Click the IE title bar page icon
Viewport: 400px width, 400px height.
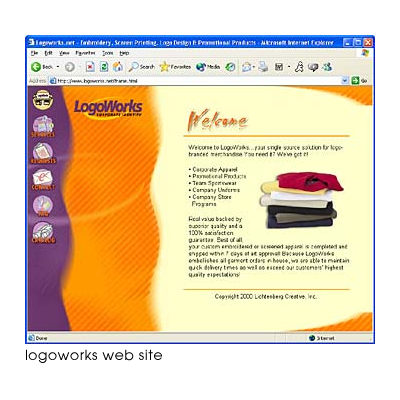point(31,42)
